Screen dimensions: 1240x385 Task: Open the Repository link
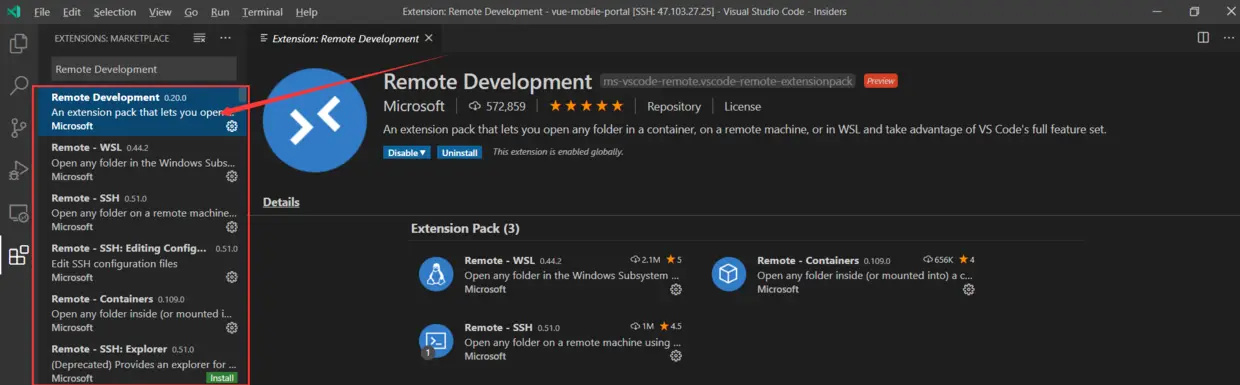[674, 106]
